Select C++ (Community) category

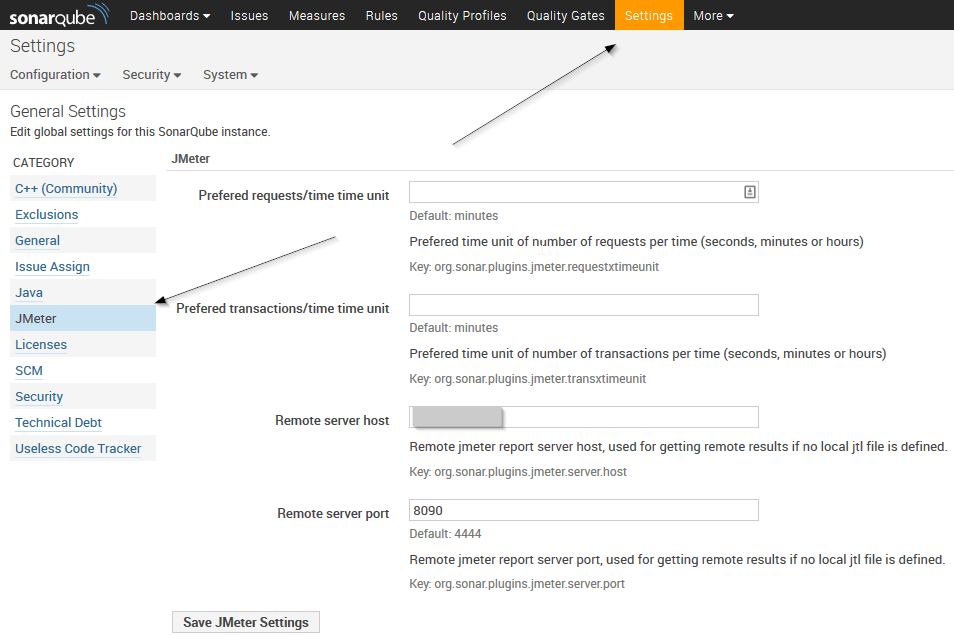coord(66,189)
